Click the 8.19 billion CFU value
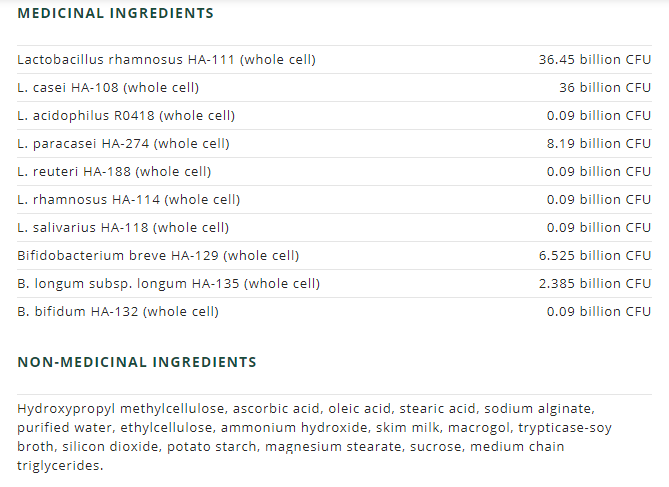Image resolution: width=669 pixels, height=487 pixels. pyautogui.click(x=598, y=144)
